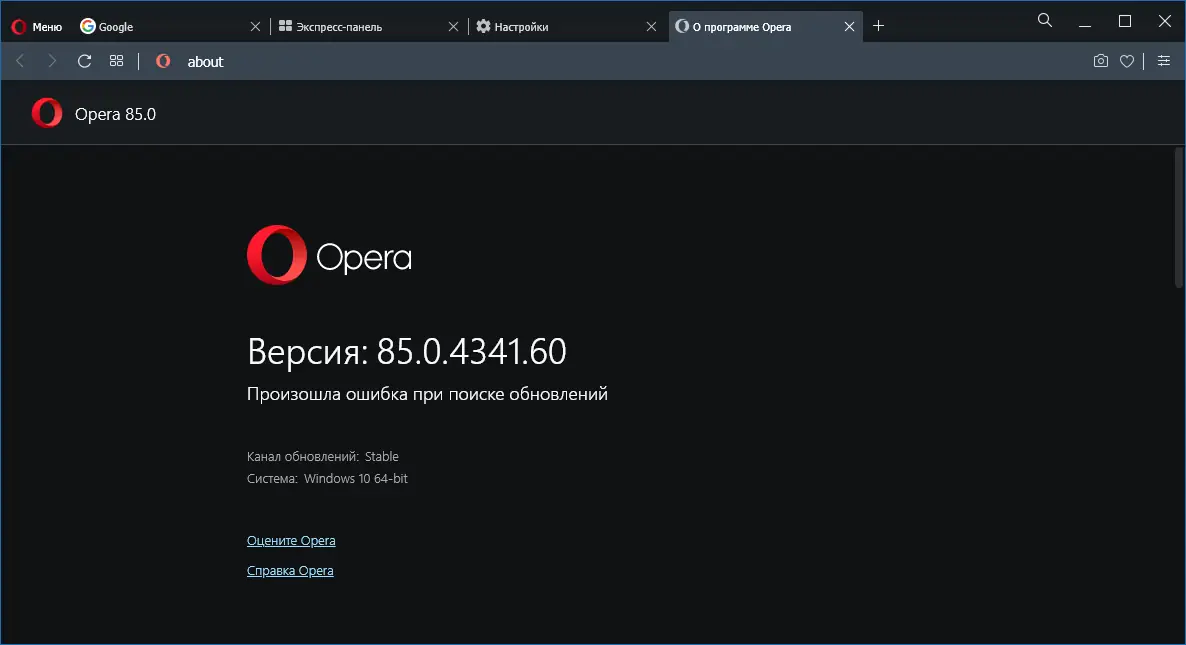Open a new tab with plus icon

click(878, 26)
